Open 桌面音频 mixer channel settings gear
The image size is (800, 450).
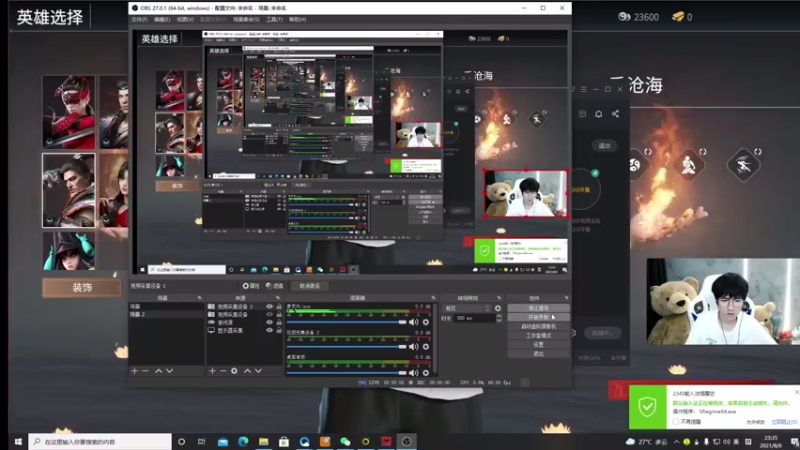(x=426, y=372)
